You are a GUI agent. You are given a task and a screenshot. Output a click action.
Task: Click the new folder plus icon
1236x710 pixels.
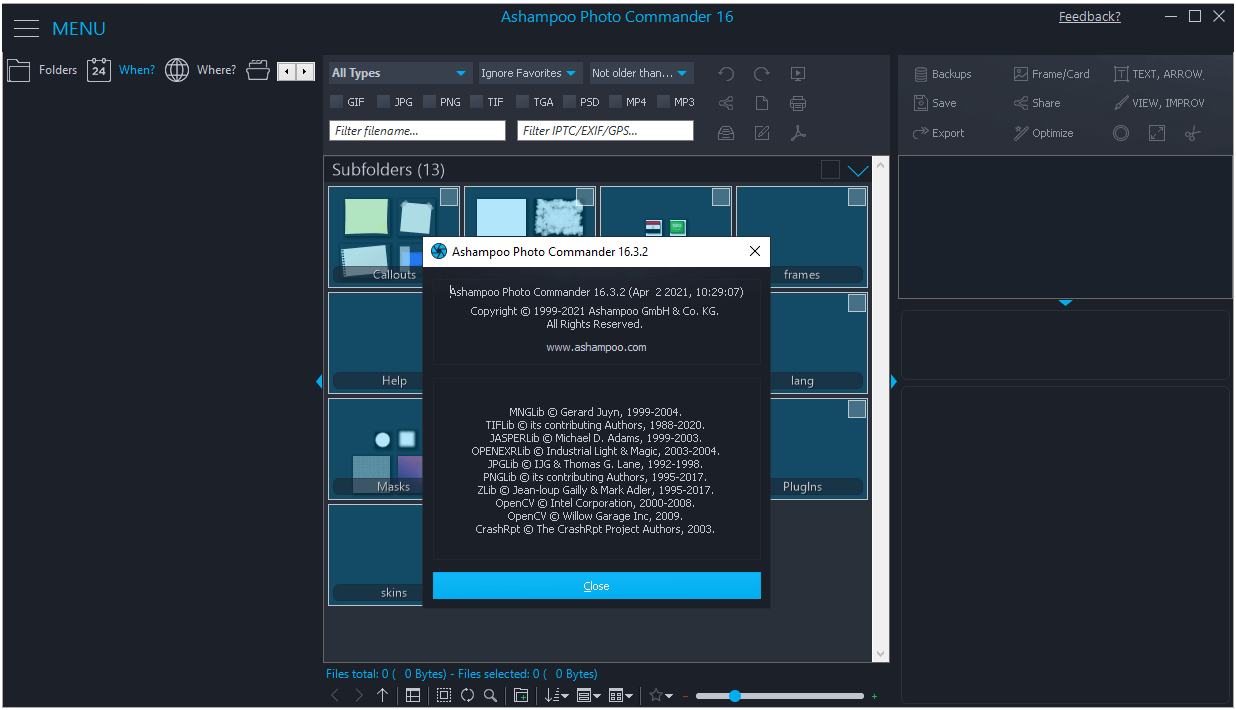521,695
